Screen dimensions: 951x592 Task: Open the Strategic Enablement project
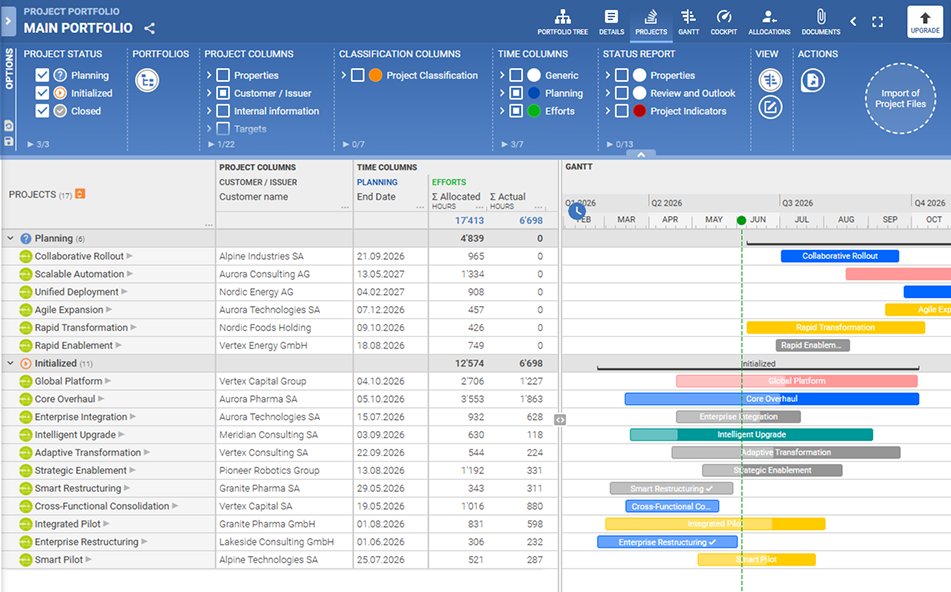tap(81, 470)
